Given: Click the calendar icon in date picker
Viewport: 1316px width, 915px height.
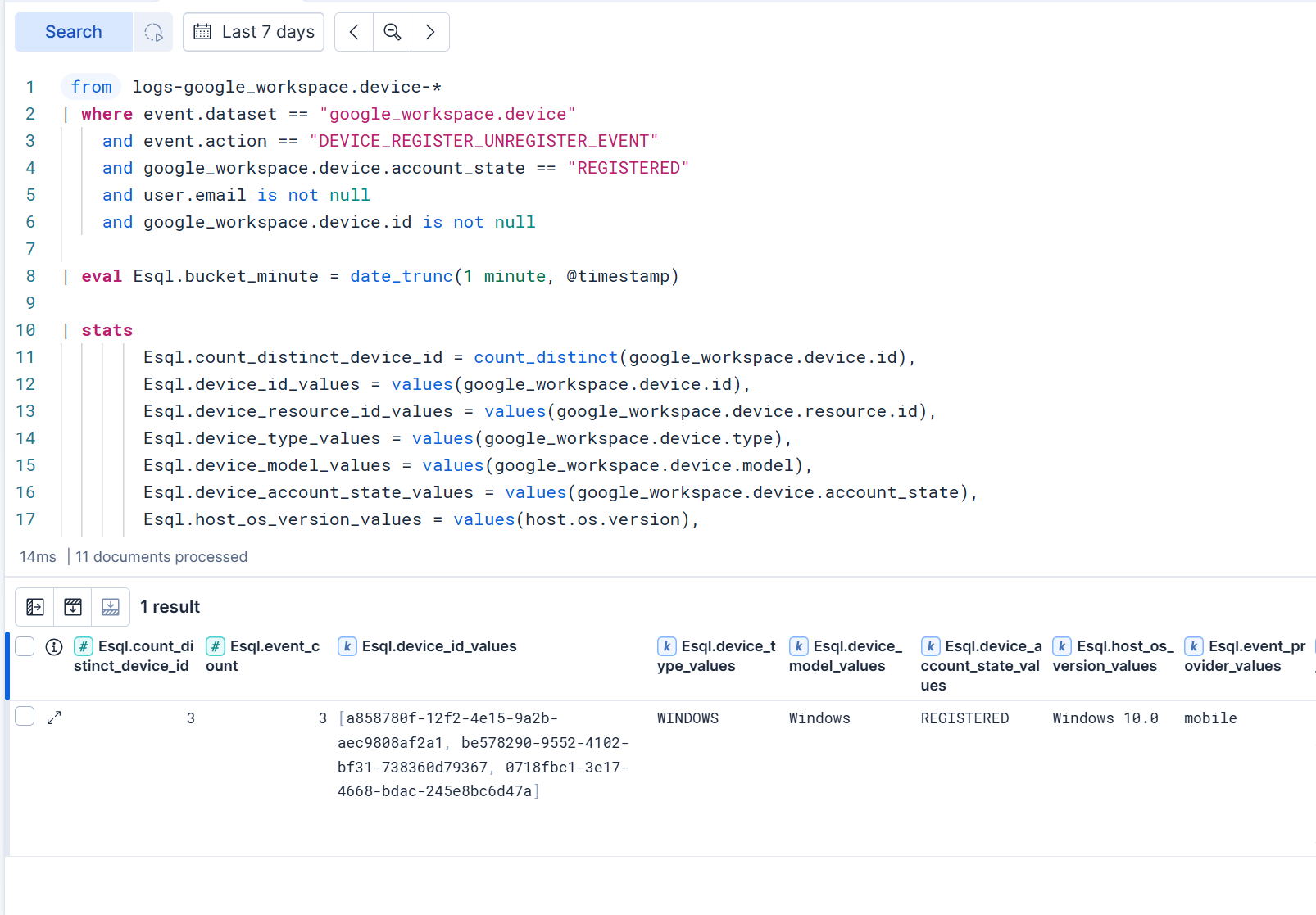Looking at the screenshot, I should click(x=202, y=32).
